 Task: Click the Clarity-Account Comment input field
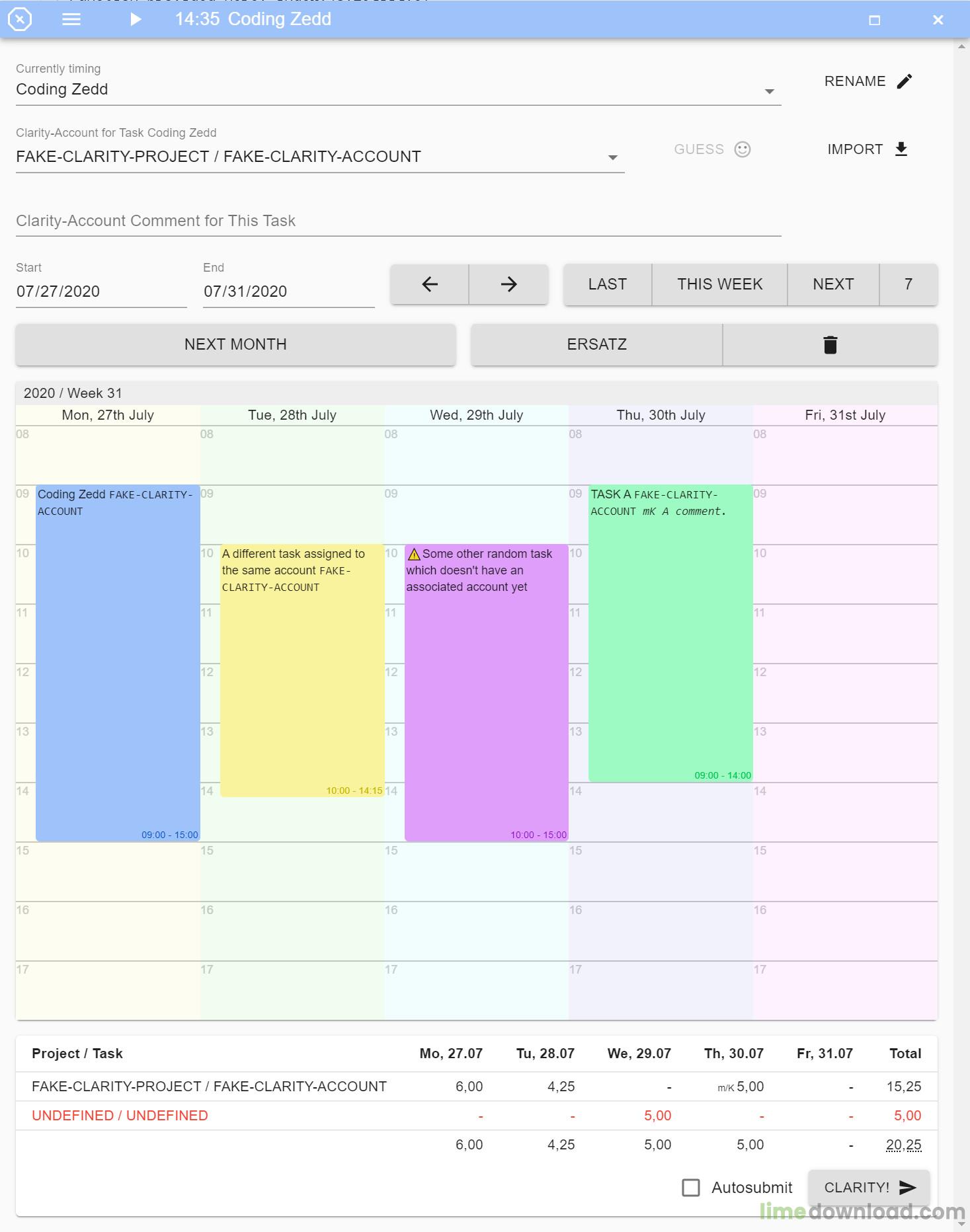tap(399, 221)
